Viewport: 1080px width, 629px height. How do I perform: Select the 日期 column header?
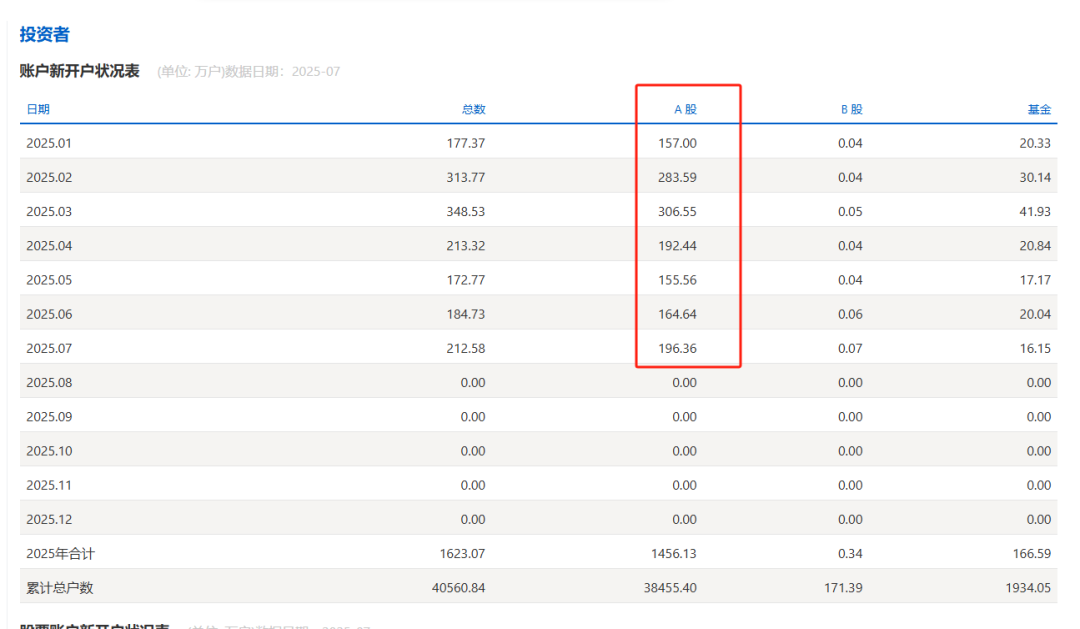tap(38, 109)
